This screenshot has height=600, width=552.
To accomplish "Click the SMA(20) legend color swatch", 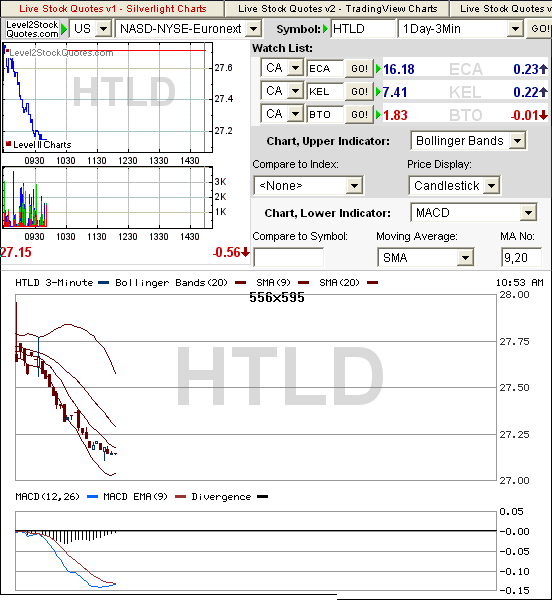I will tap(373, 283).
